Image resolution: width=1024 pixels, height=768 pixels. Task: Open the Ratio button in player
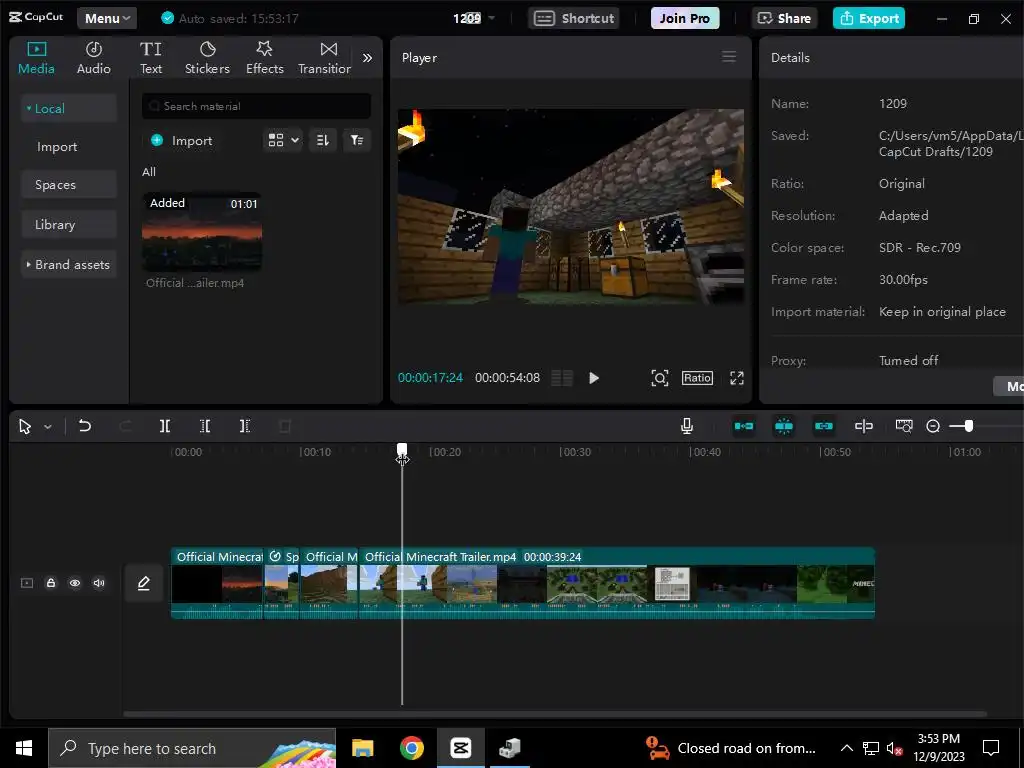pyautogui.click(x=697, y=378)
